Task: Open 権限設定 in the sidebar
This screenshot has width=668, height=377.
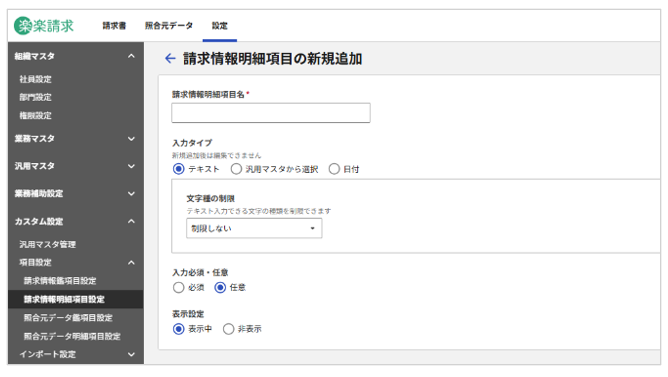Action: pyautogui.click(x=35, y=115)
